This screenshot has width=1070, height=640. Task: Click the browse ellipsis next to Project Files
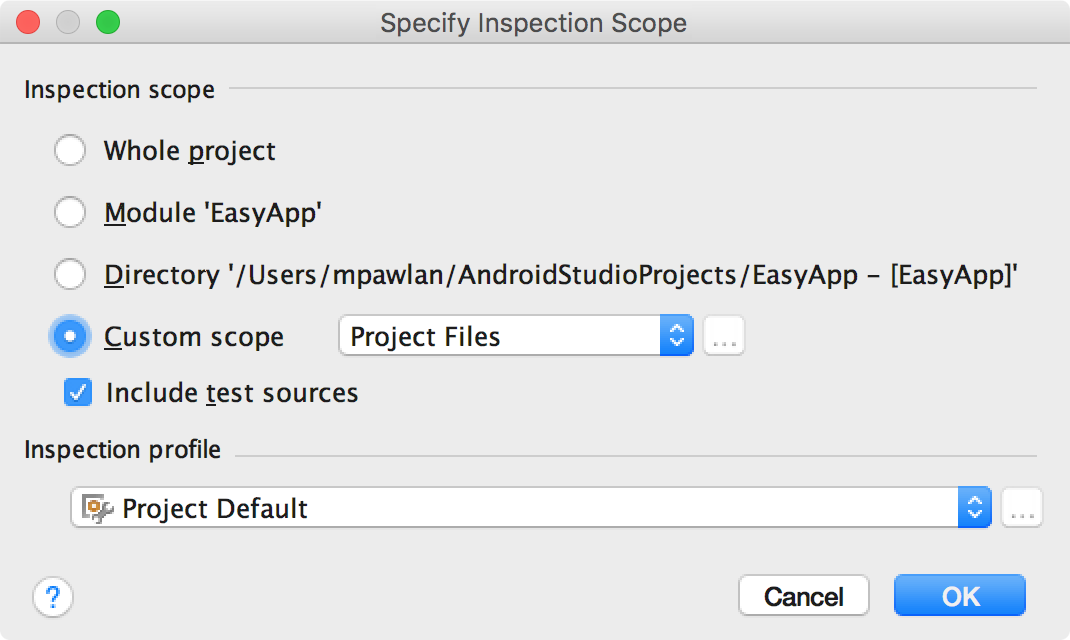[723, 336]
